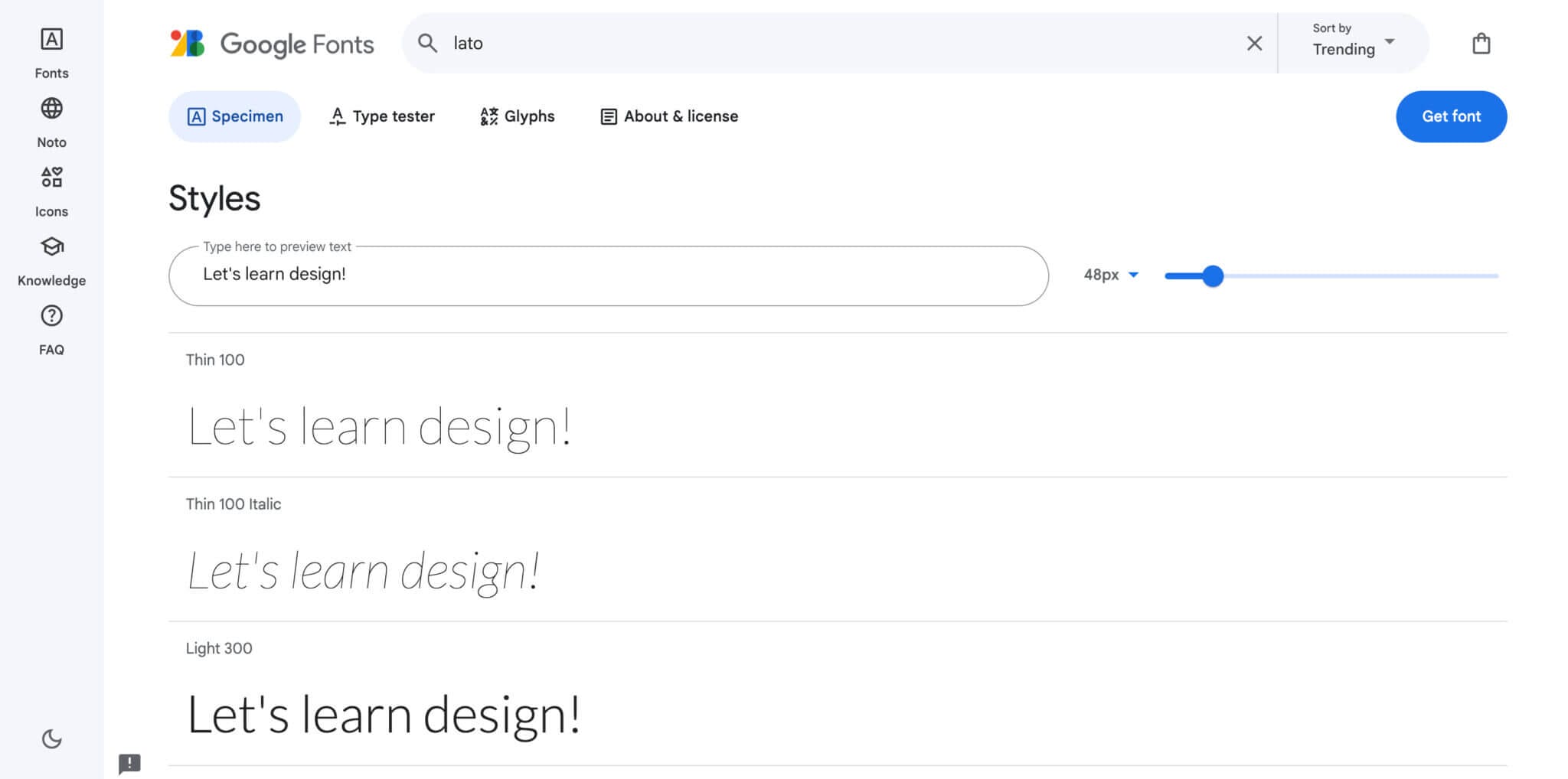Click the font size slider handle
The width and height of the screenshot is (1568, 779).
(x=1212, y=275)
